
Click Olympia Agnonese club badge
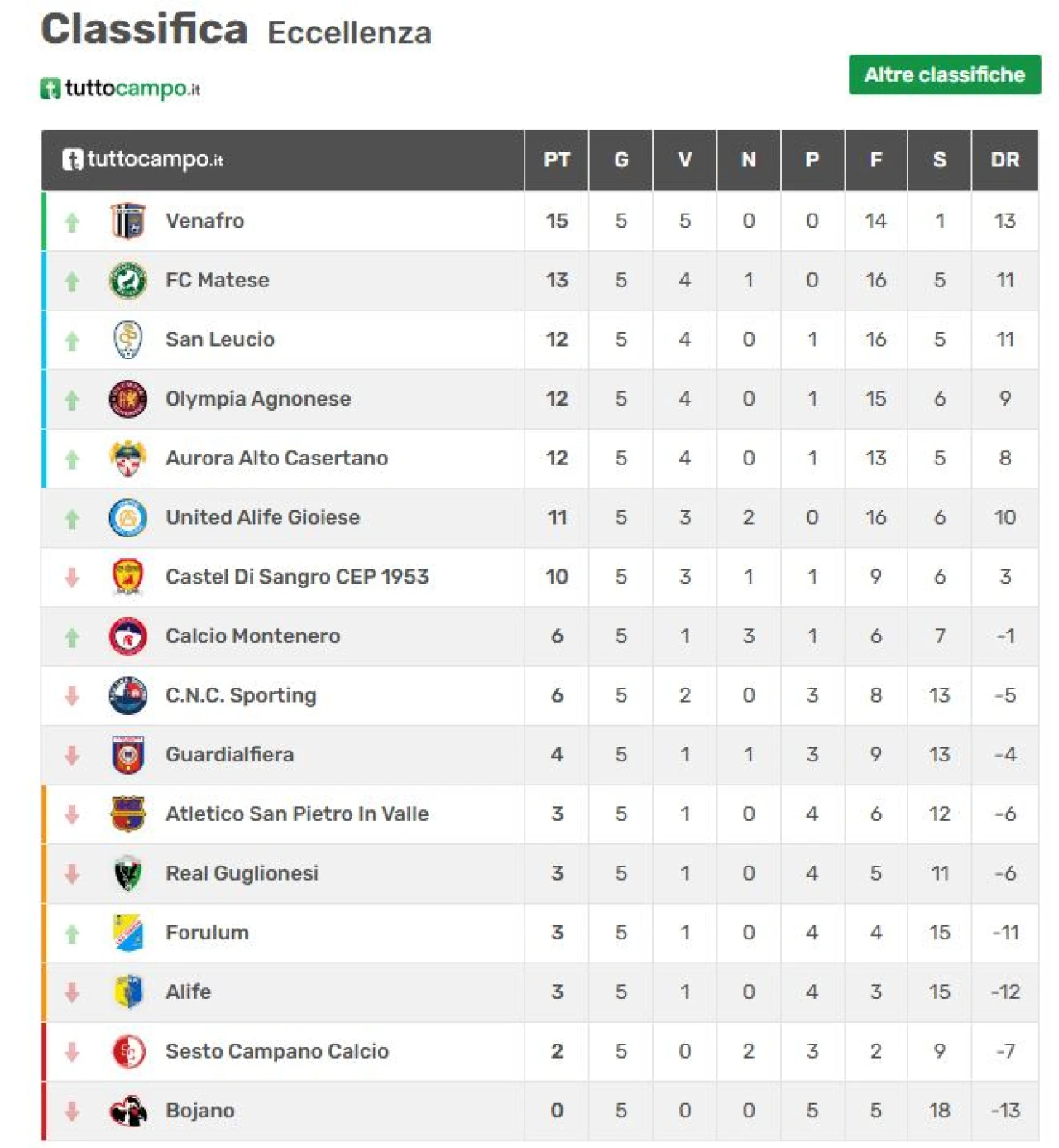pos(127,399)
